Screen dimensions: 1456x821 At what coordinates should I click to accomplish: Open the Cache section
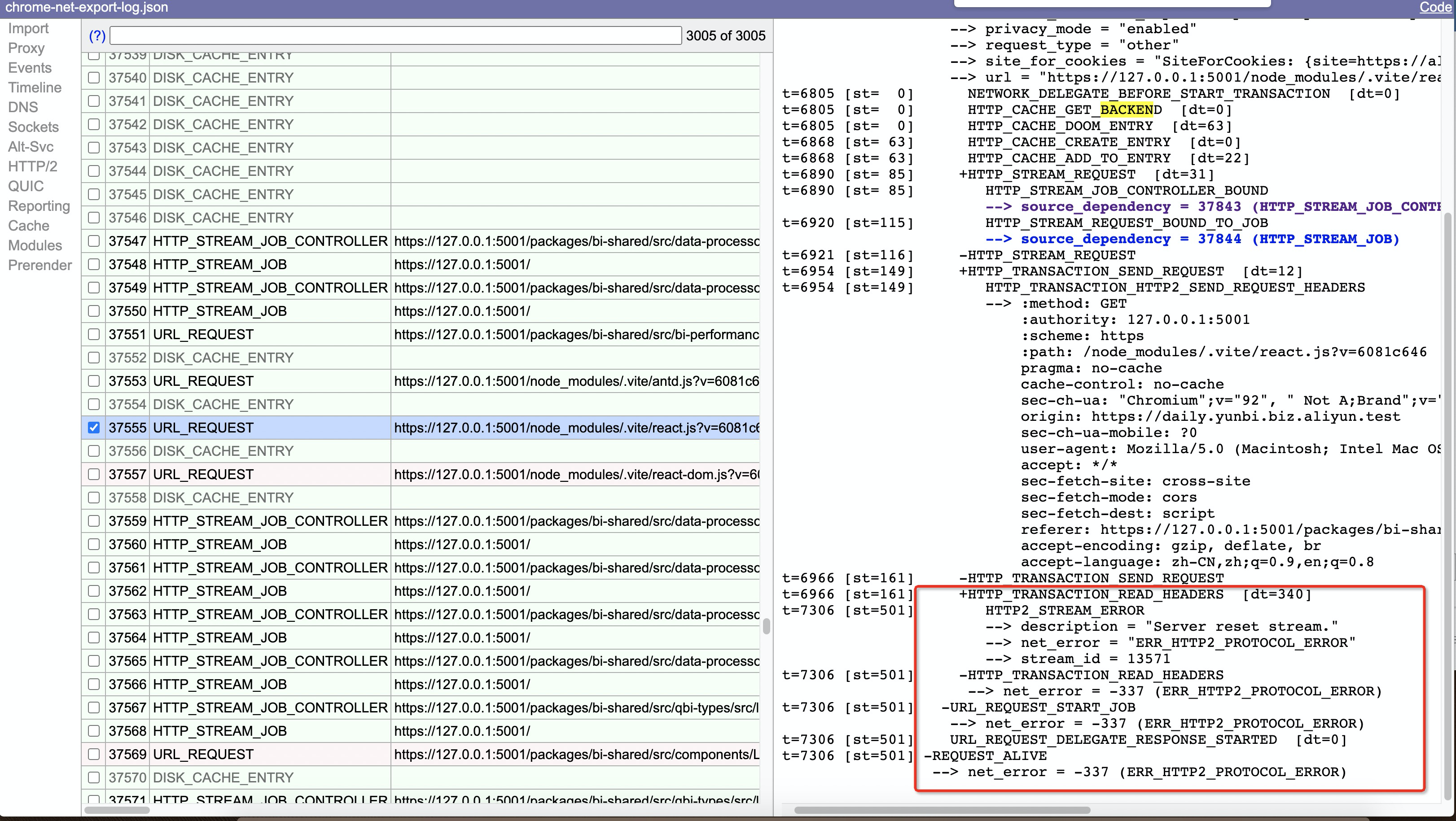29,226
